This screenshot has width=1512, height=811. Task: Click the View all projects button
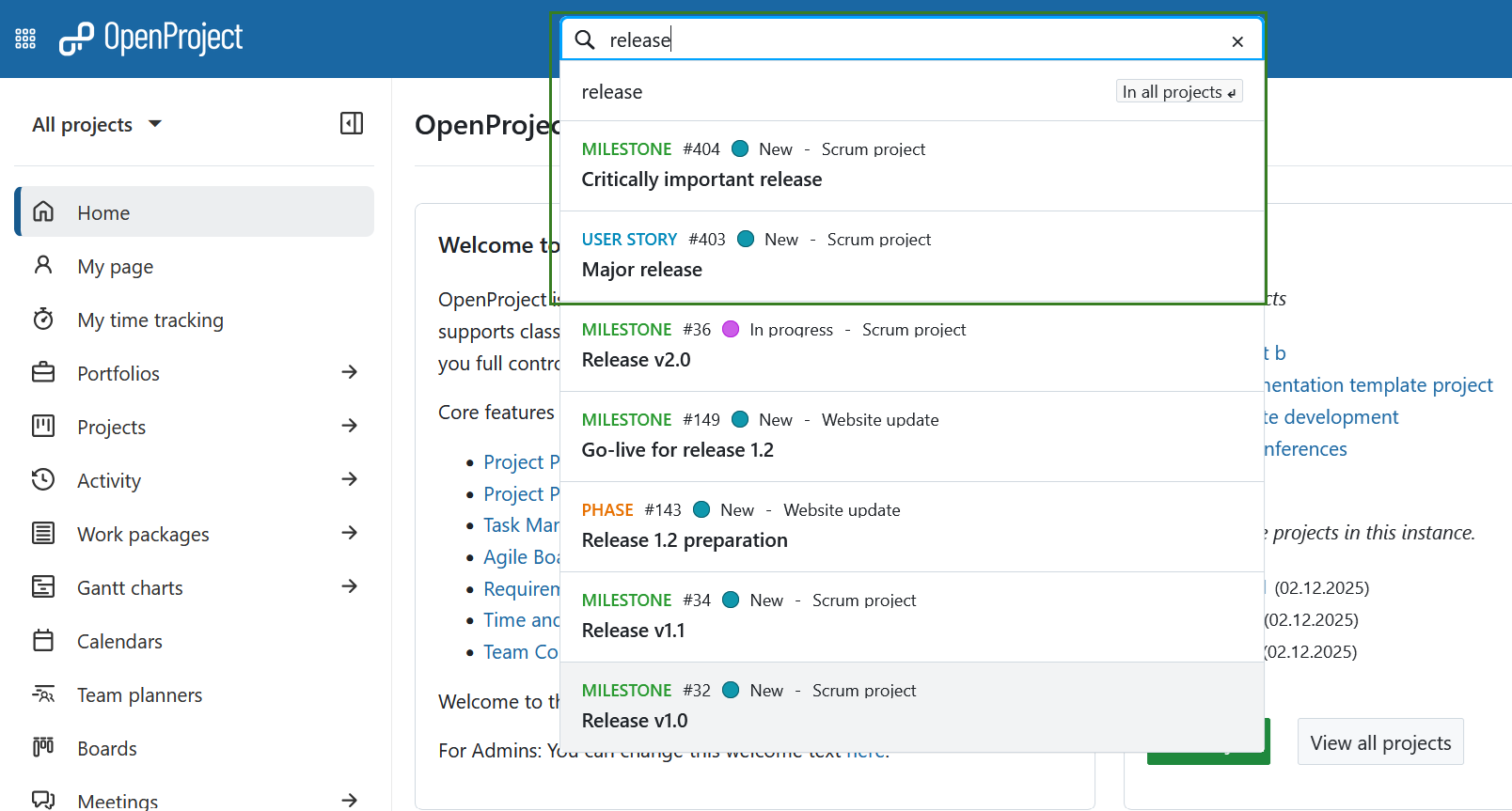1380,742
